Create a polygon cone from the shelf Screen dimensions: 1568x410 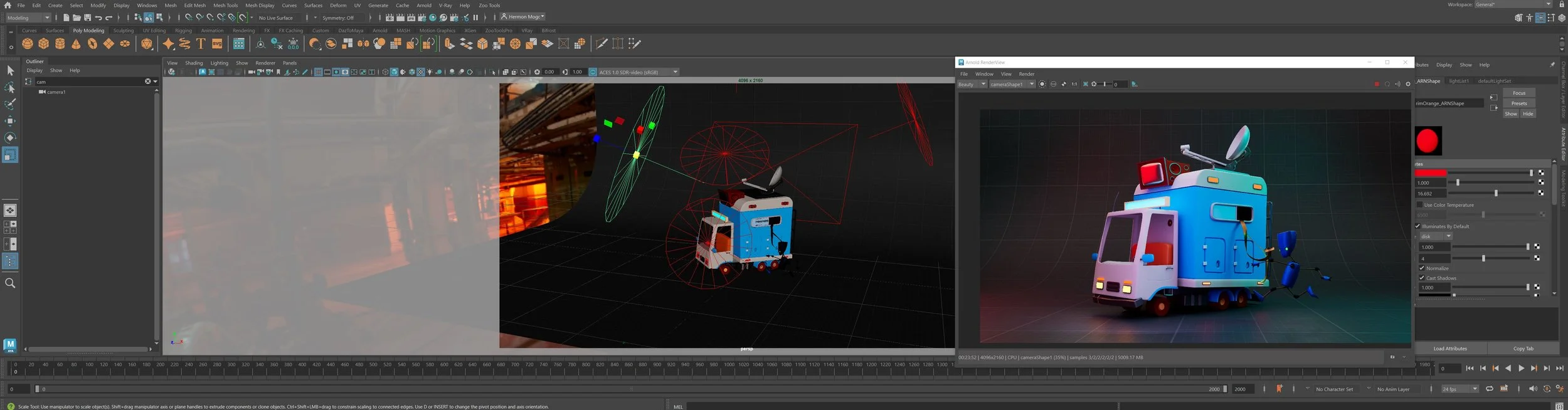pyautogui.click(x=77, y=44)
